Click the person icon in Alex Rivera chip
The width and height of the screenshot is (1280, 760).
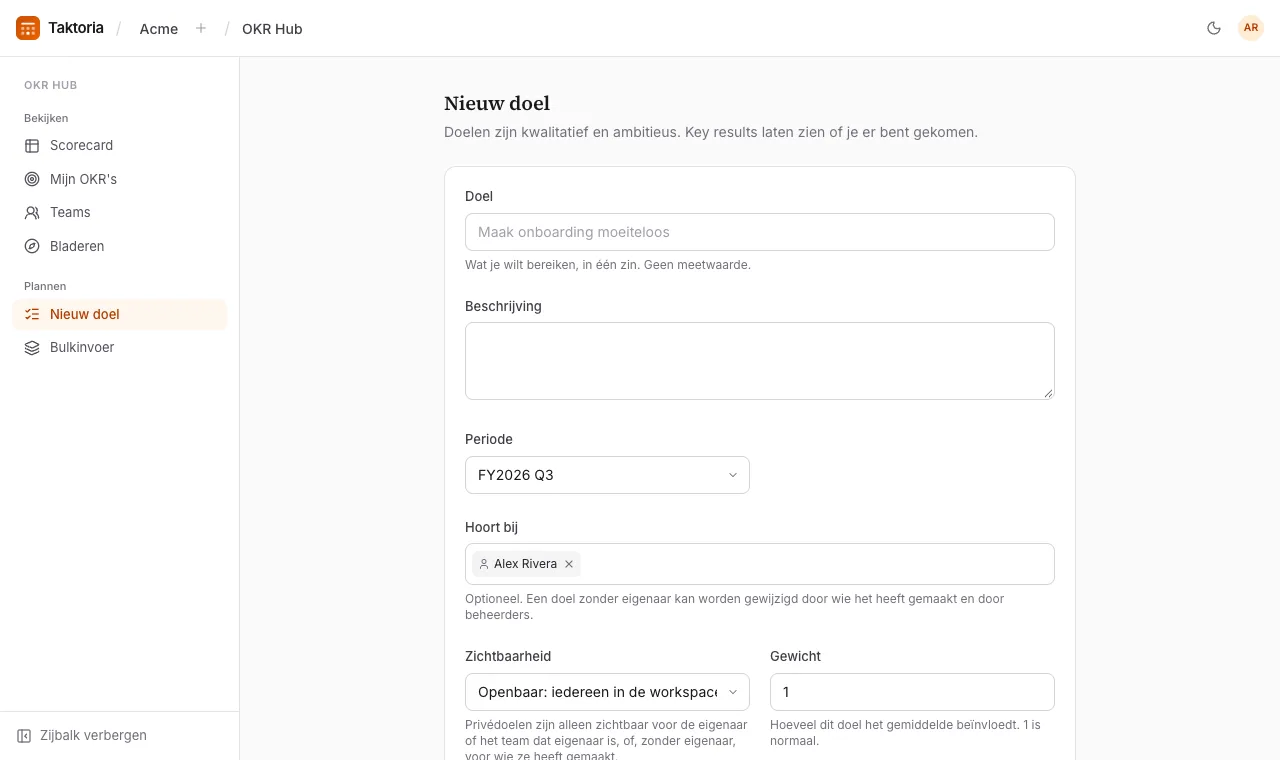(484, 564)
